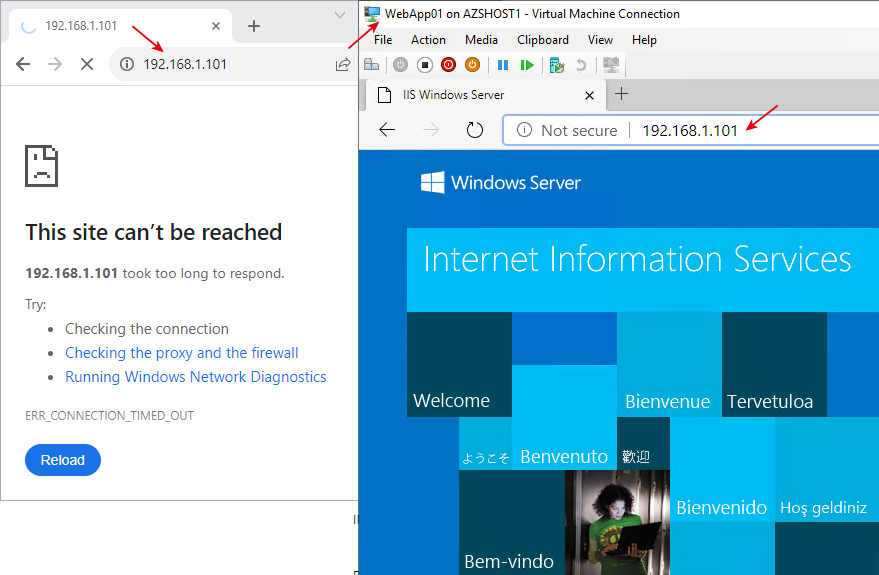
Task: Create a VM checkpoint icon
Action: pyautogui.click(x=557, y=65)
